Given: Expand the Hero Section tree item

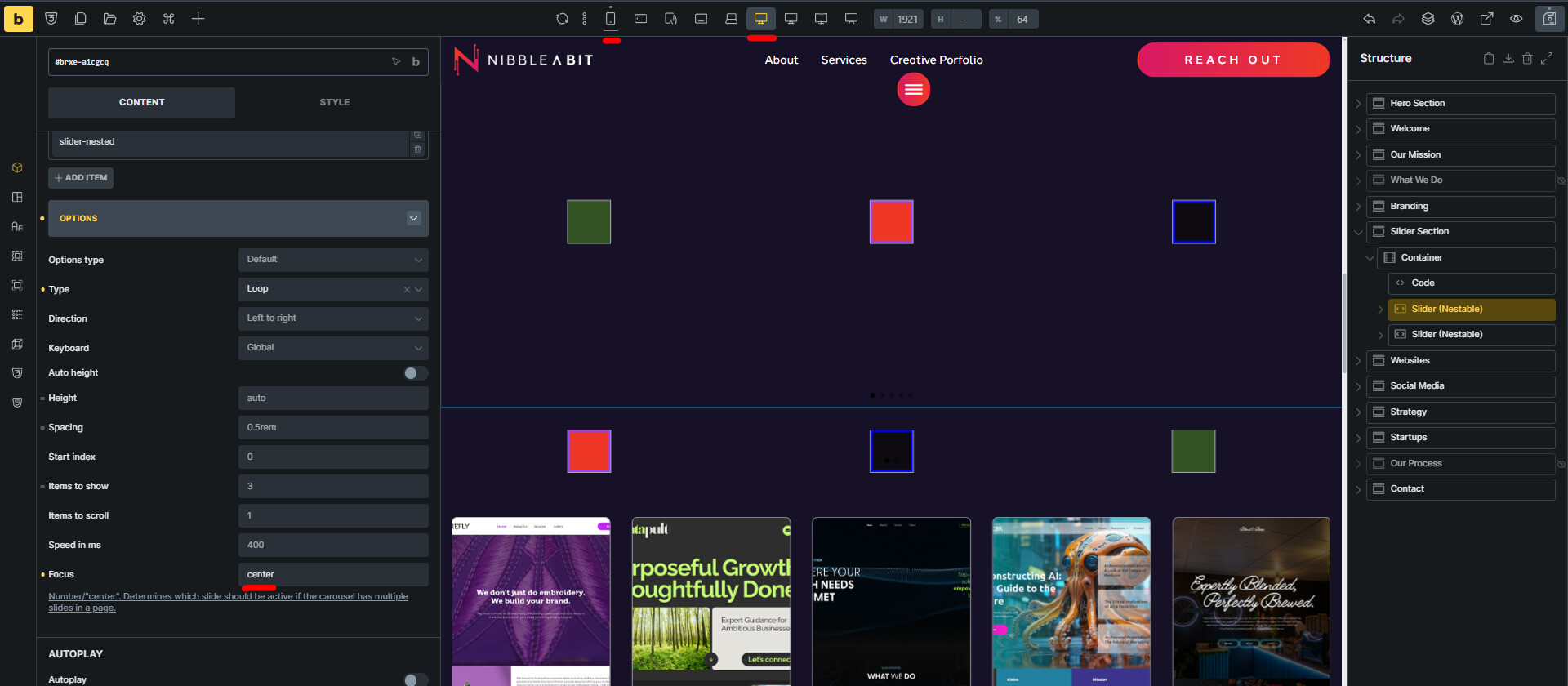Looking at the screenshot, I should click(x=1358, y=104).
